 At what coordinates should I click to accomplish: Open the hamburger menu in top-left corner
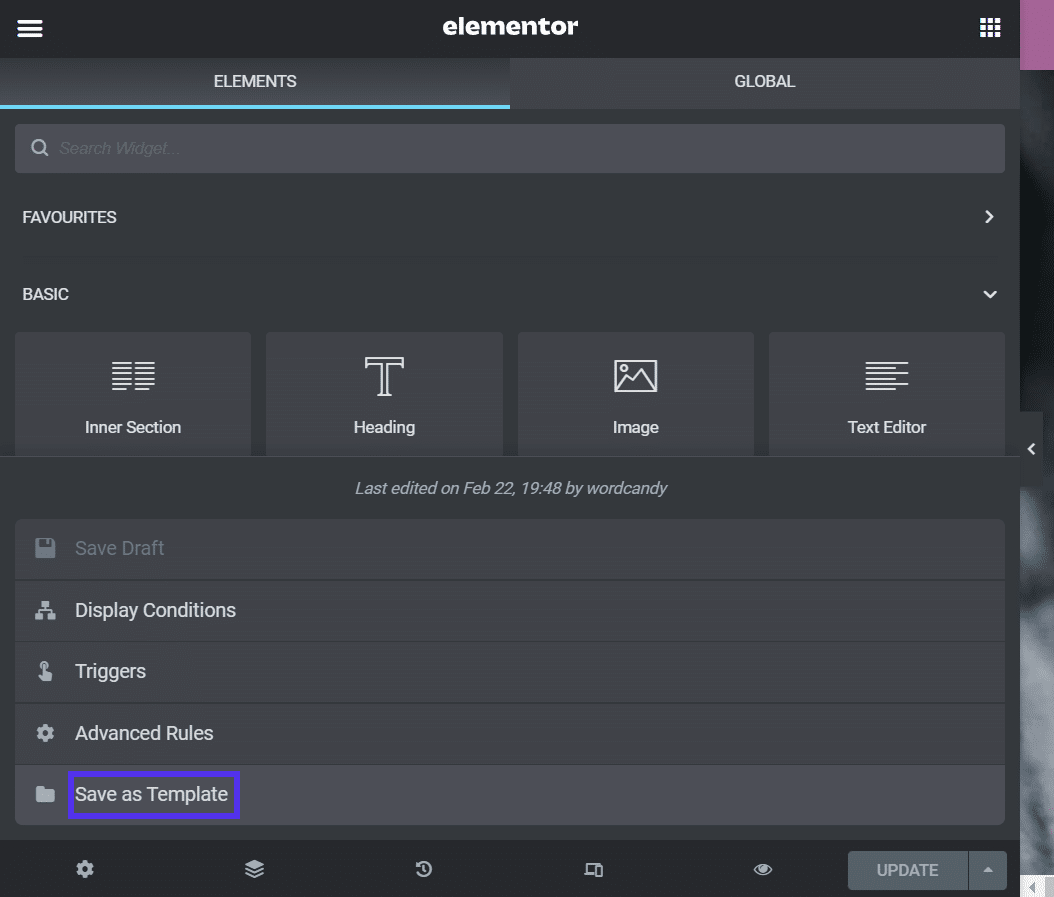[29, 27]
